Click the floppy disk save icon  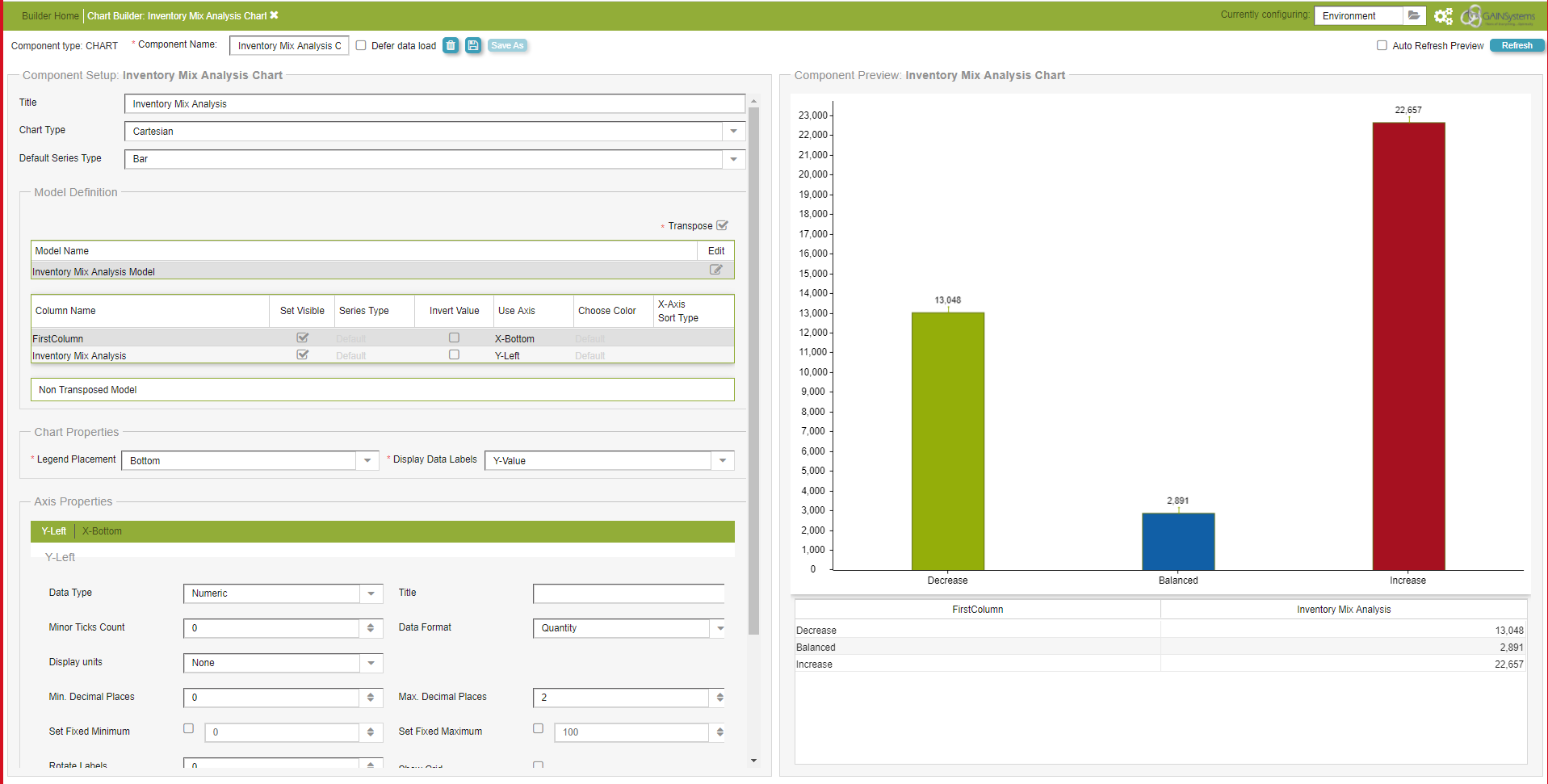pos(473,45)
